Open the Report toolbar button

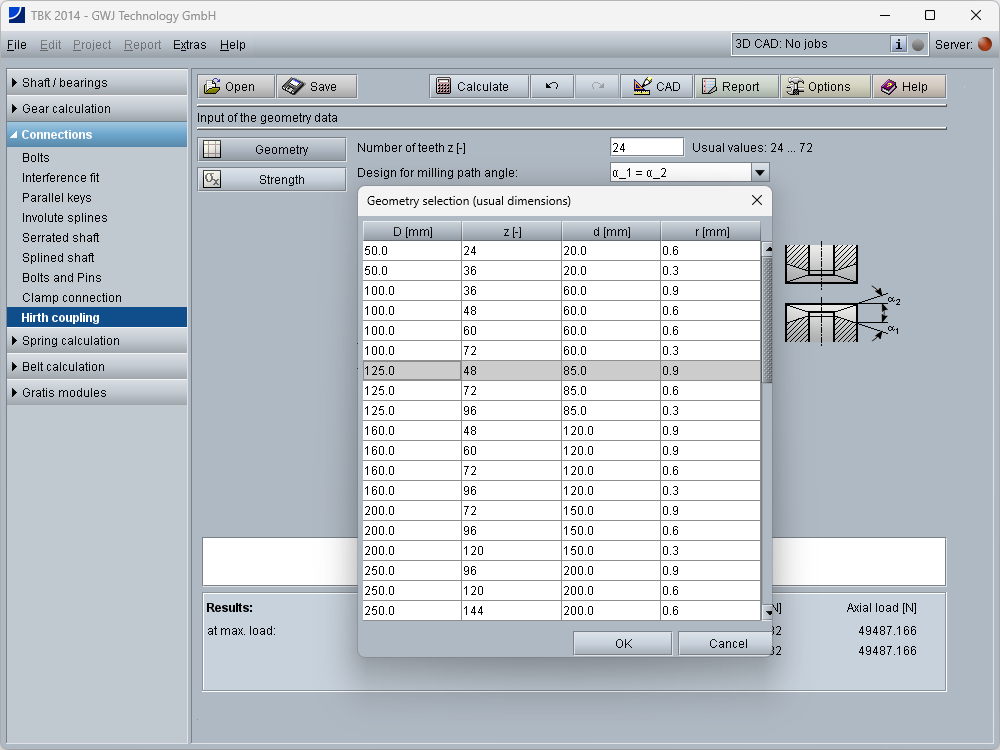pyautogui.click(x=736, y=87)
